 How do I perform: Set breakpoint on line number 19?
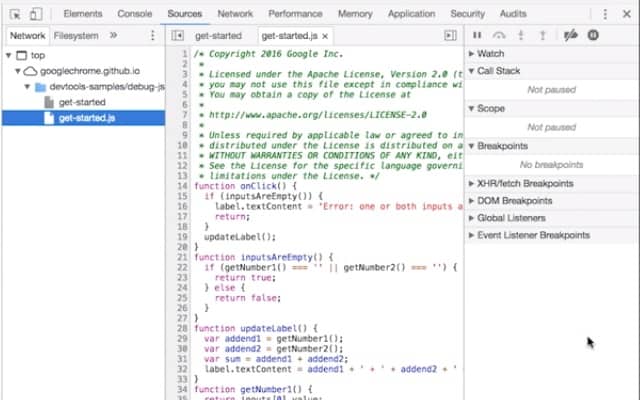point(182,237)
